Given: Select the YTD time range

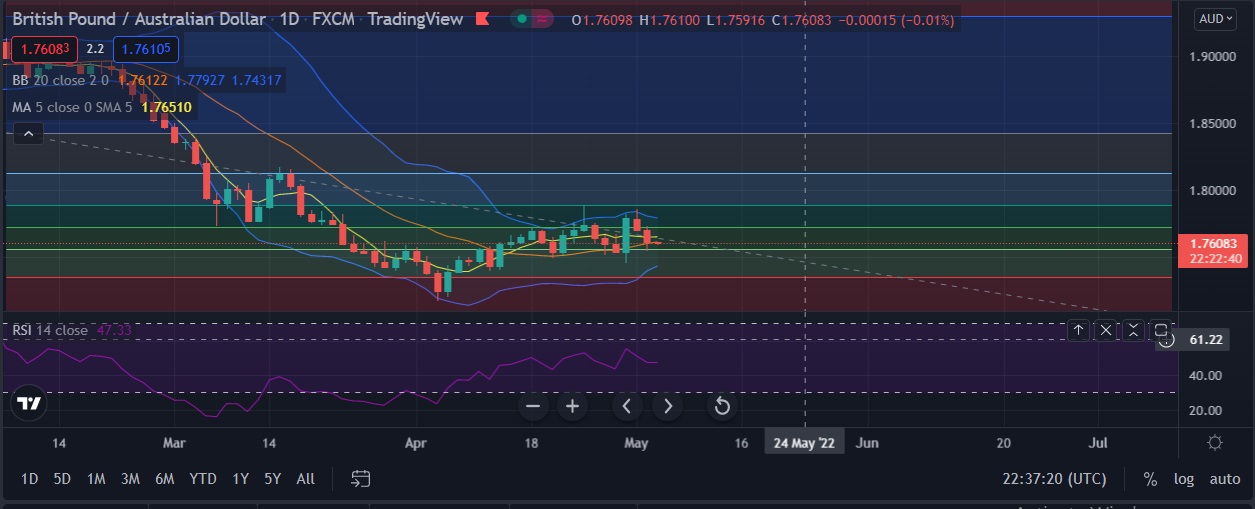Looking at the screenshot, I should [203, 479].
